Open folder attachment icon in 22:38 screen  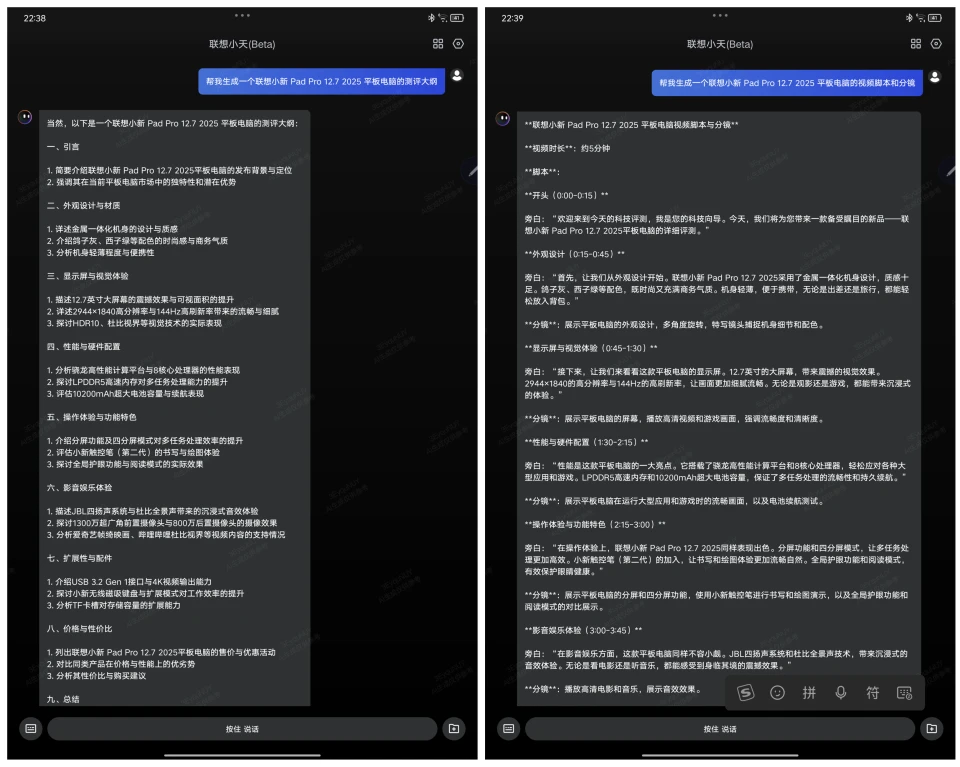454,728
